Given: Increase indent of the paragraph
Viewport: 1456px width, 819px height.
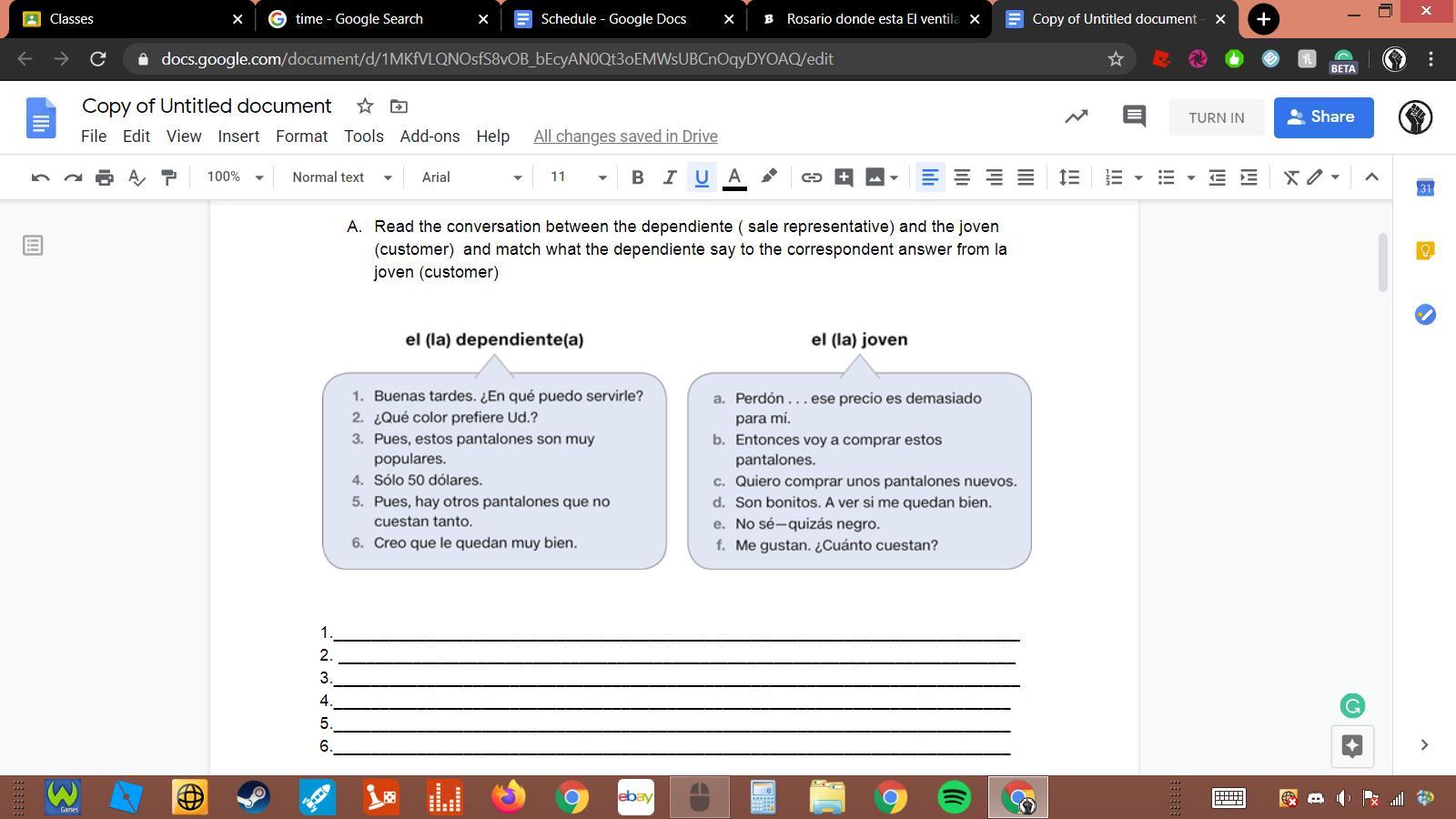Looking at the screenshot, I should [x=1249, y=177].
